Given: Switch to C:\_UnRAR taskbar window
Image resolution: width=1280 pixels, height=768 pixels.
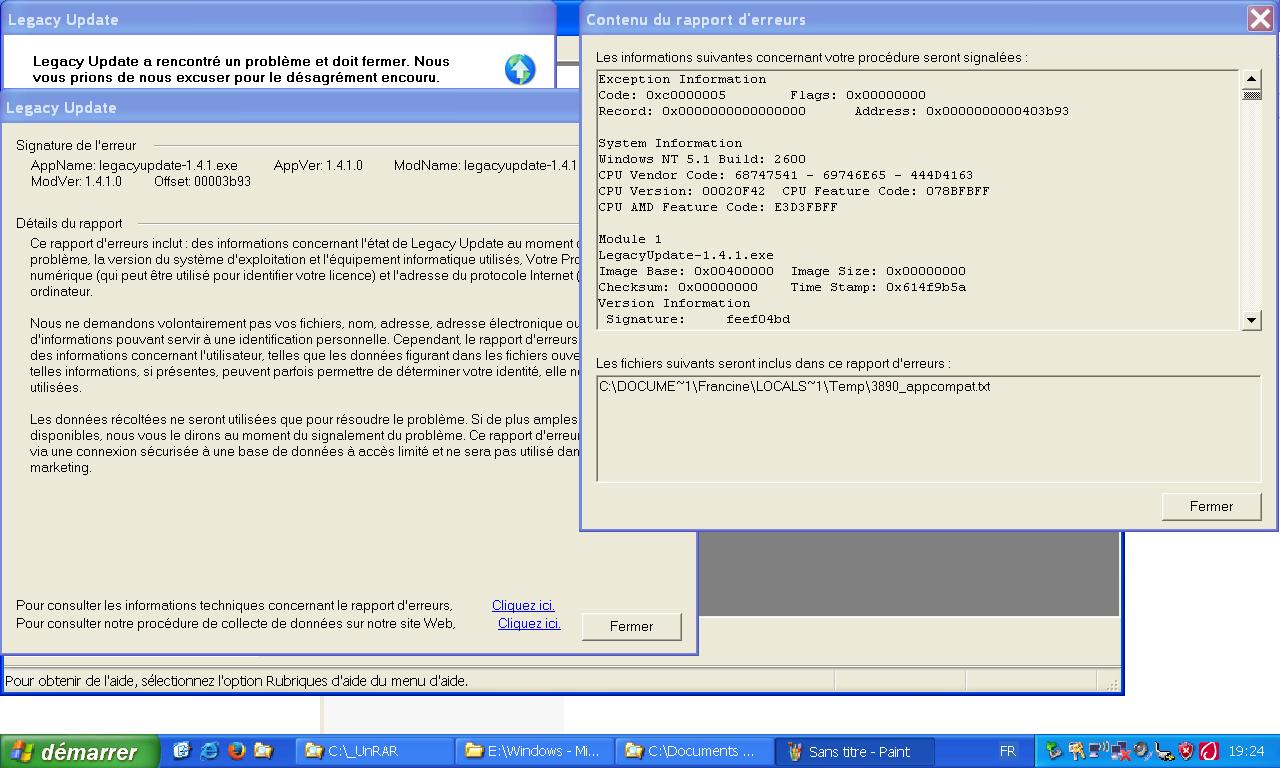Looking at the screenshot, I should click(375, 751).
